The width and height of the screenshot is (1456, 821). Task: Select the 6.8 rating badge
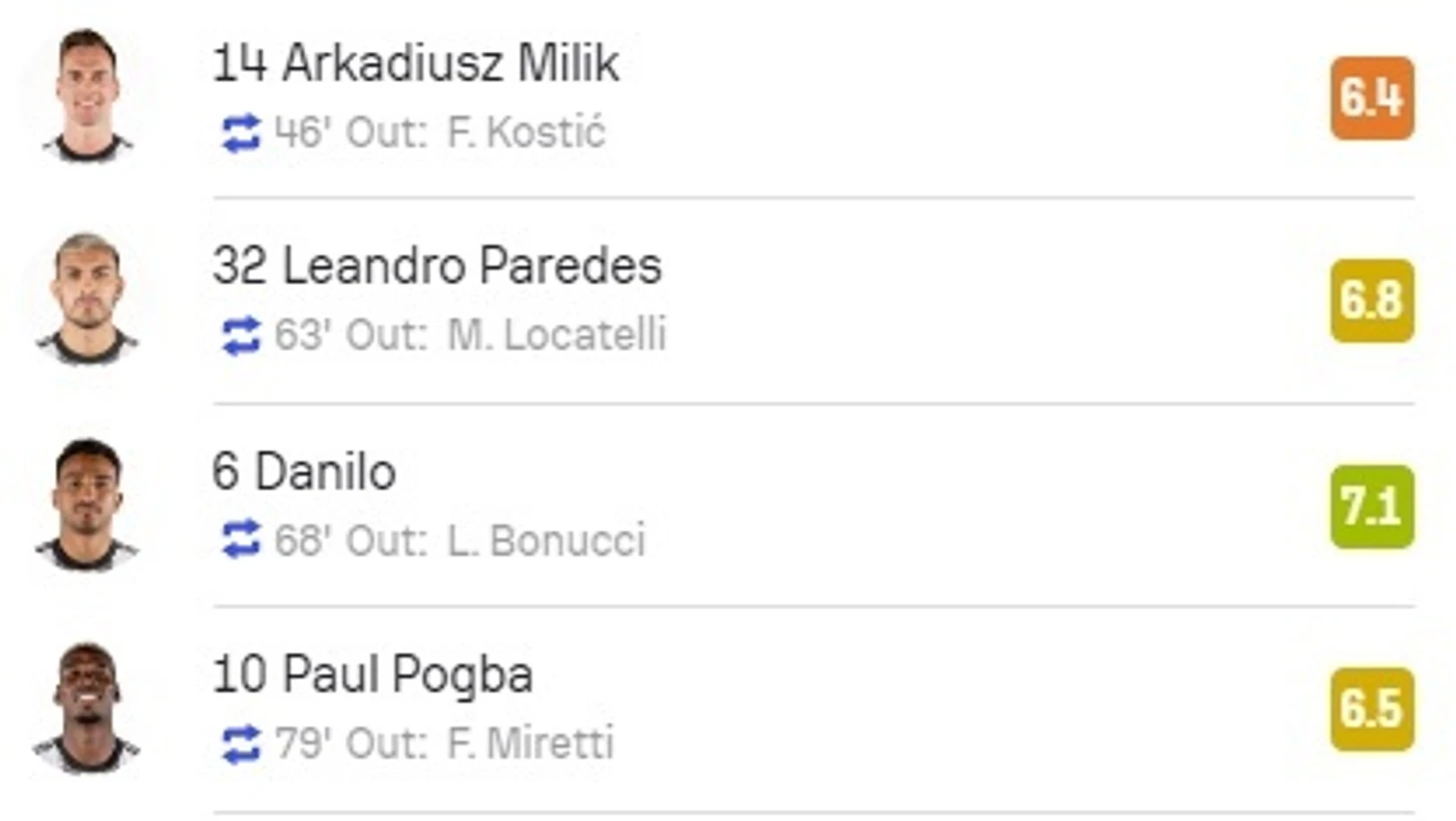pyautogui.click(x=1372, y=301)
